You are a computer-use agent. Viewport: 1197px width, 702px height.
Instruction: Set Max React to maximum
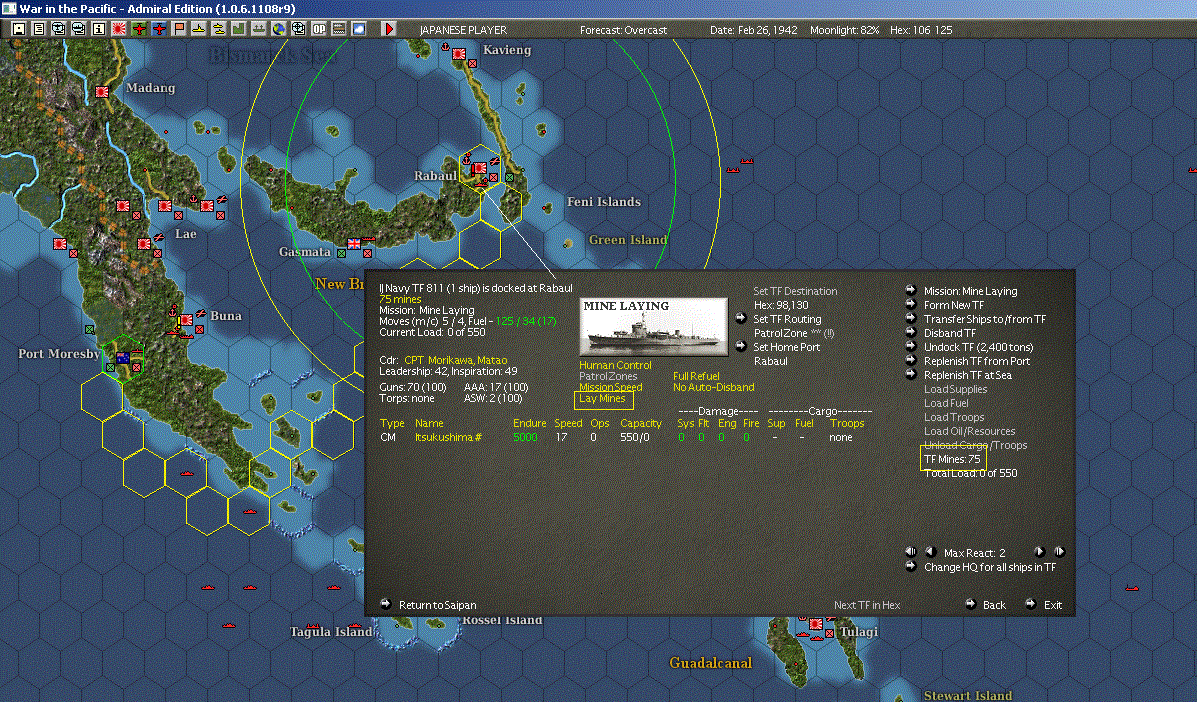pyautogui.click(x=1059, y=552)
